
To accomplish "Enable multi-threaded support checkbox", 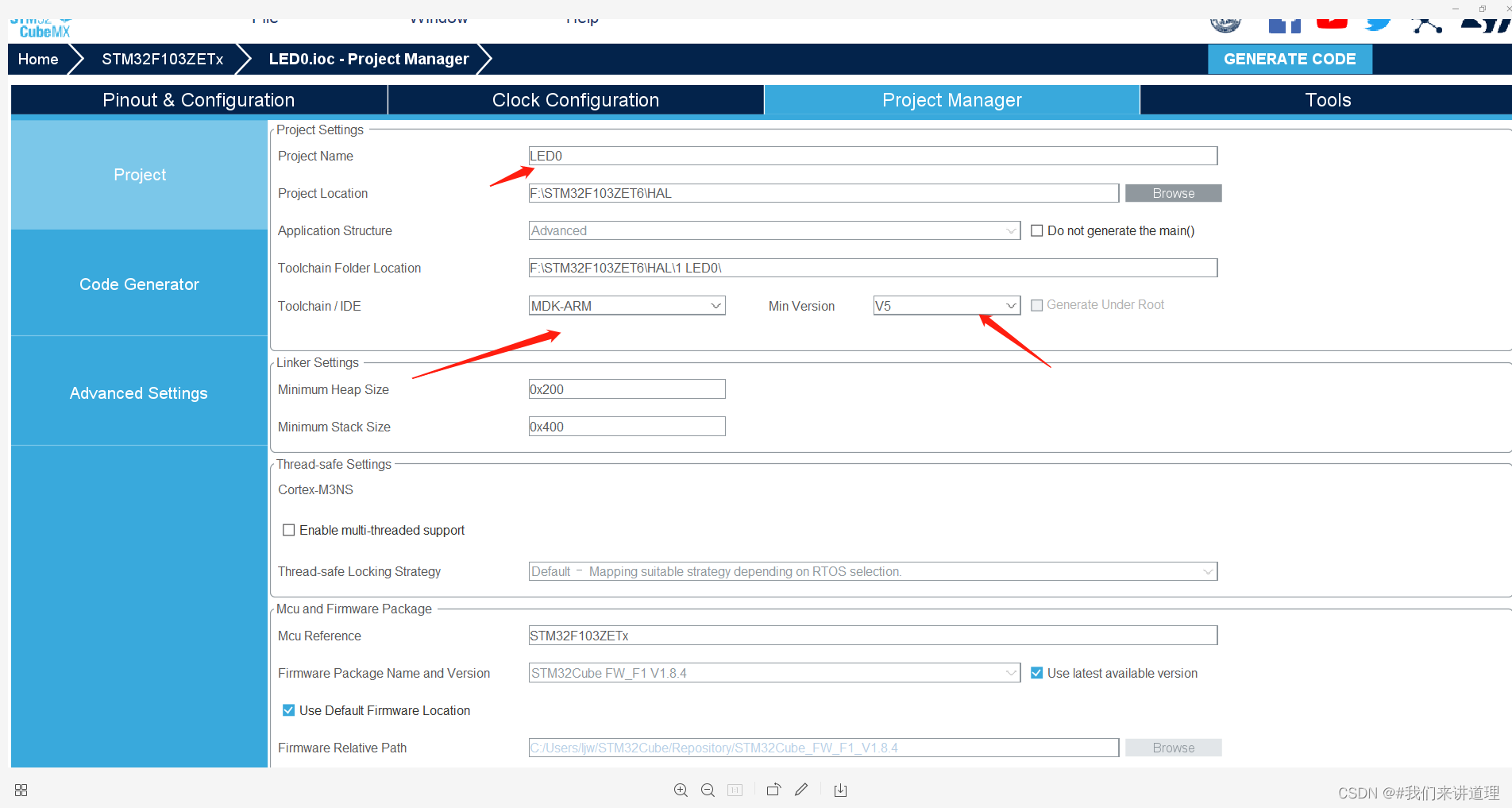I will [289, 530].
